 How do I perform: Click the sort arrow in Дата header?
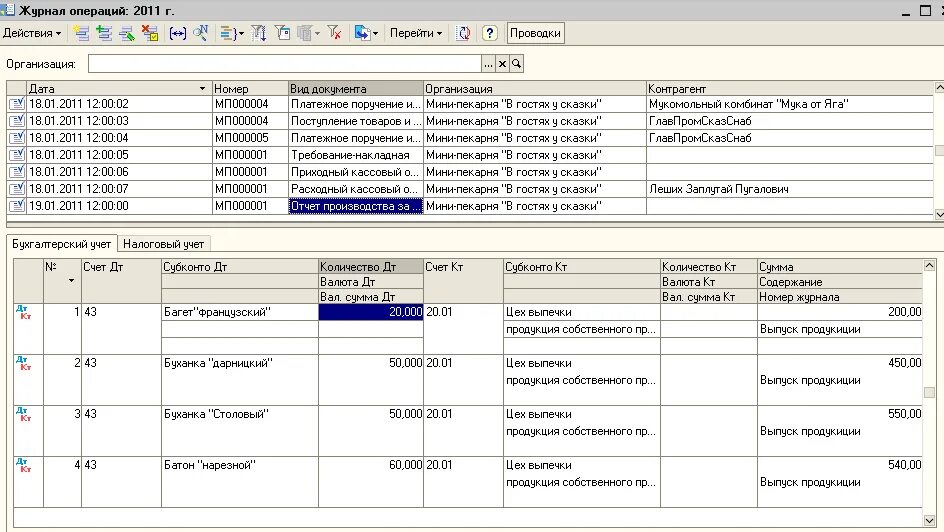click(202, 88)
